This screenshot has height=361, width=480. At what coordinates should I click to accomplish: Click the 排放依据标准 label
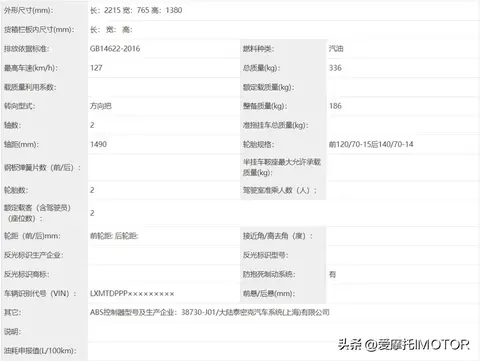[27, 49]
